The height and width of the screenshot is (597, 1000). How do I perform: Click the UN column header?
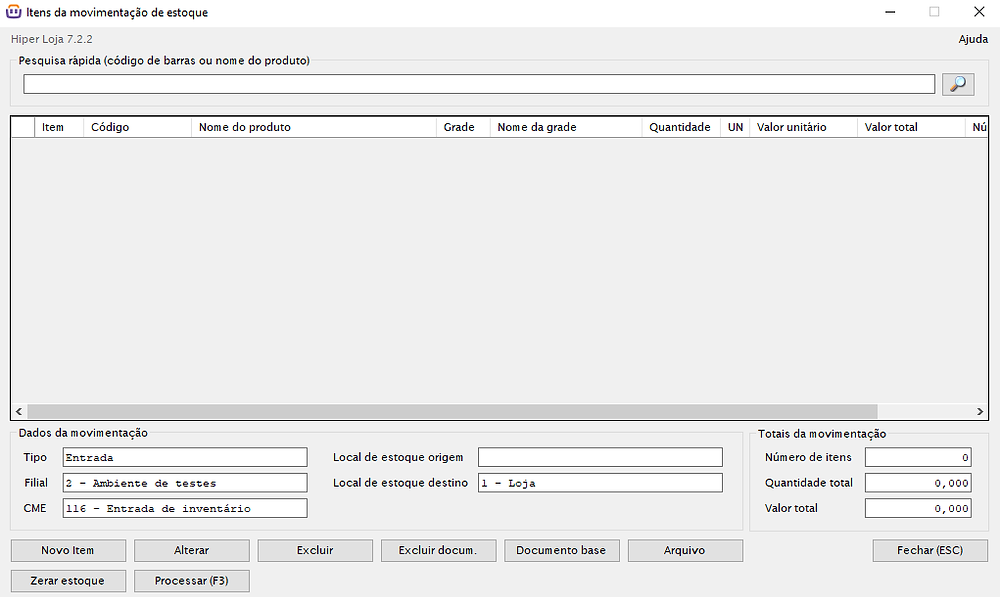735,127
